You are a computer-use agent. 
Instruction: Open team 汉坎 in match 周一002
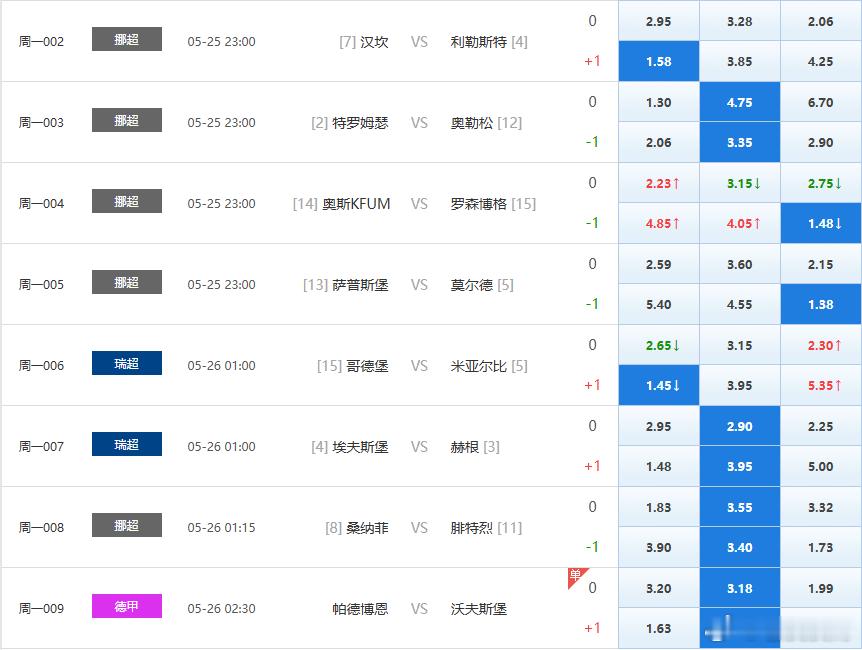(x=374, y=42)
